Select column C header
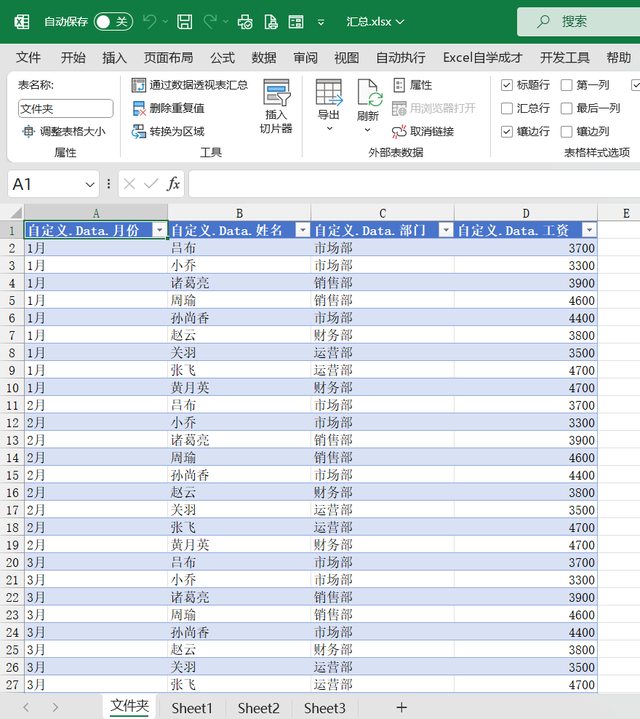The width and height of the screenshot is (640, 719). point(382,213)
